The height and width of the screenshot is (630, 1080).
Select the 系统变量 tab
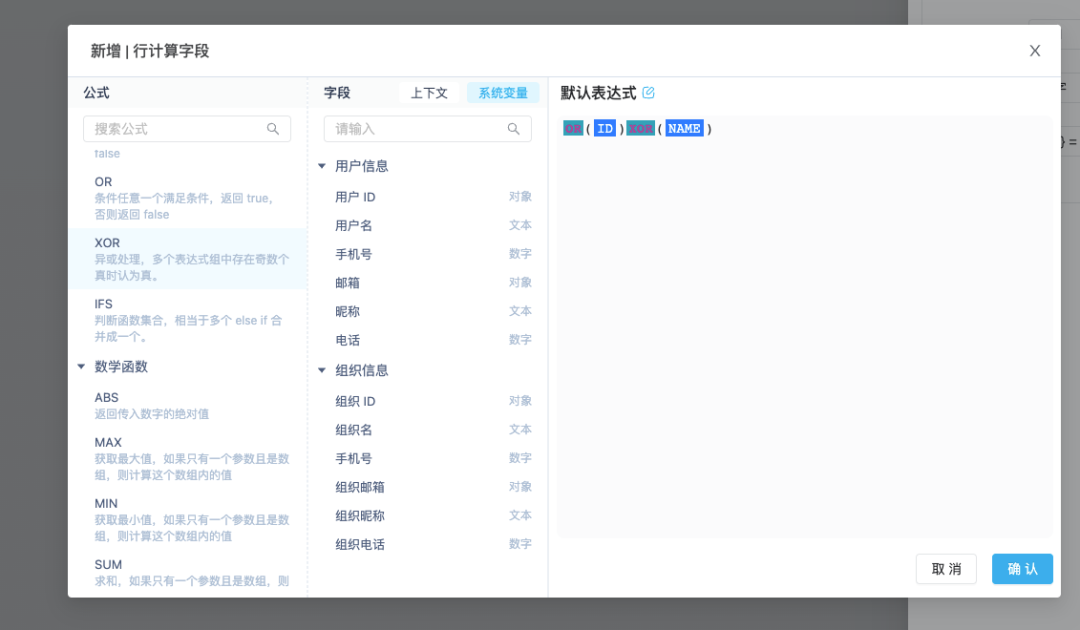503,93
